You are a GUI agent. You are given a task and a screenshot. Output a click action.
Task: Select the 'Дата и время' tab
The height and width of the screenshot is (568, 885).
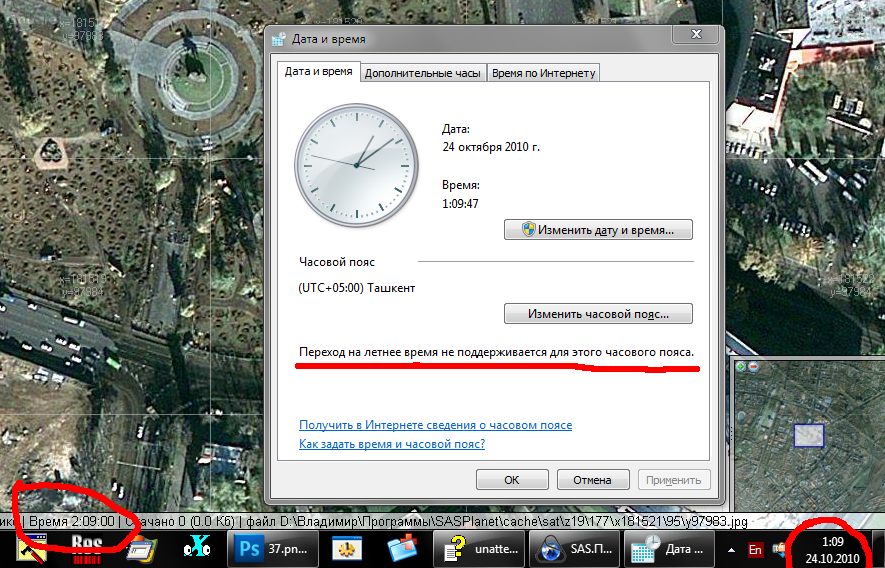[318, 72]
